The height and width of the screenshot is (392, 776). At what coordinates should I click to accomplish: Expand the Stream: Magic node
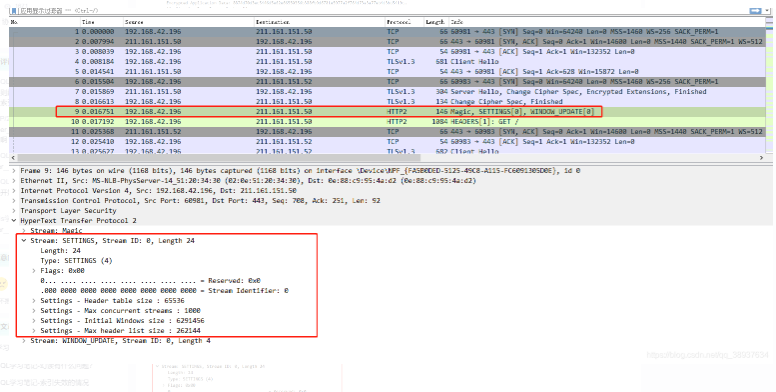point(24,231)
